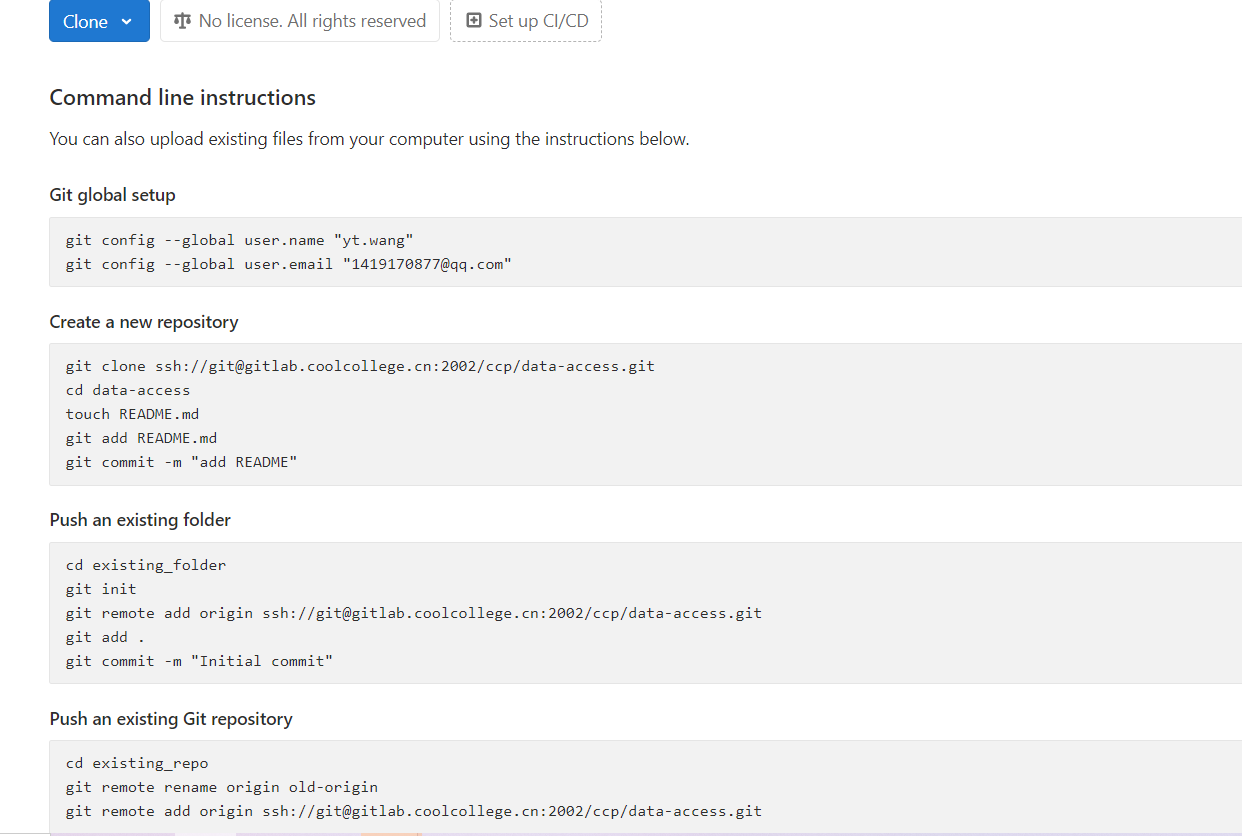Click the Command line instructions heading
This screenshot has width=1242, height=836.
pos(183,98)
